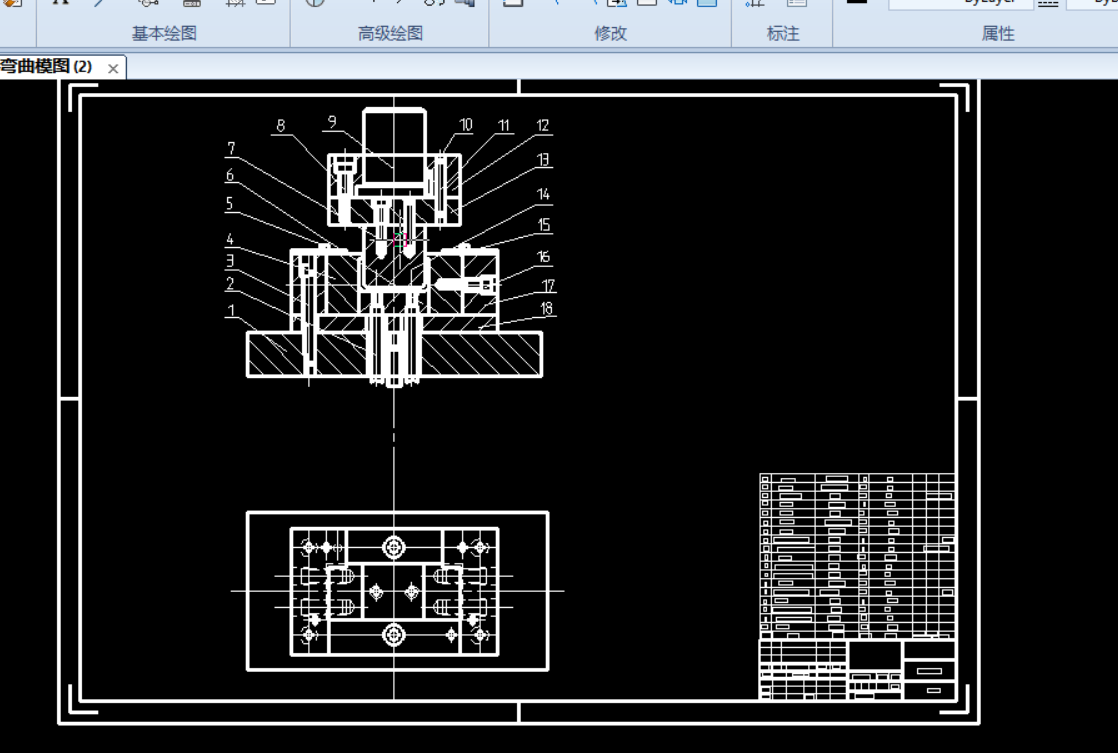Viewport: 1118px width, 753px height.
Task: Select part balloon number 15
Action: click(544, 225)
